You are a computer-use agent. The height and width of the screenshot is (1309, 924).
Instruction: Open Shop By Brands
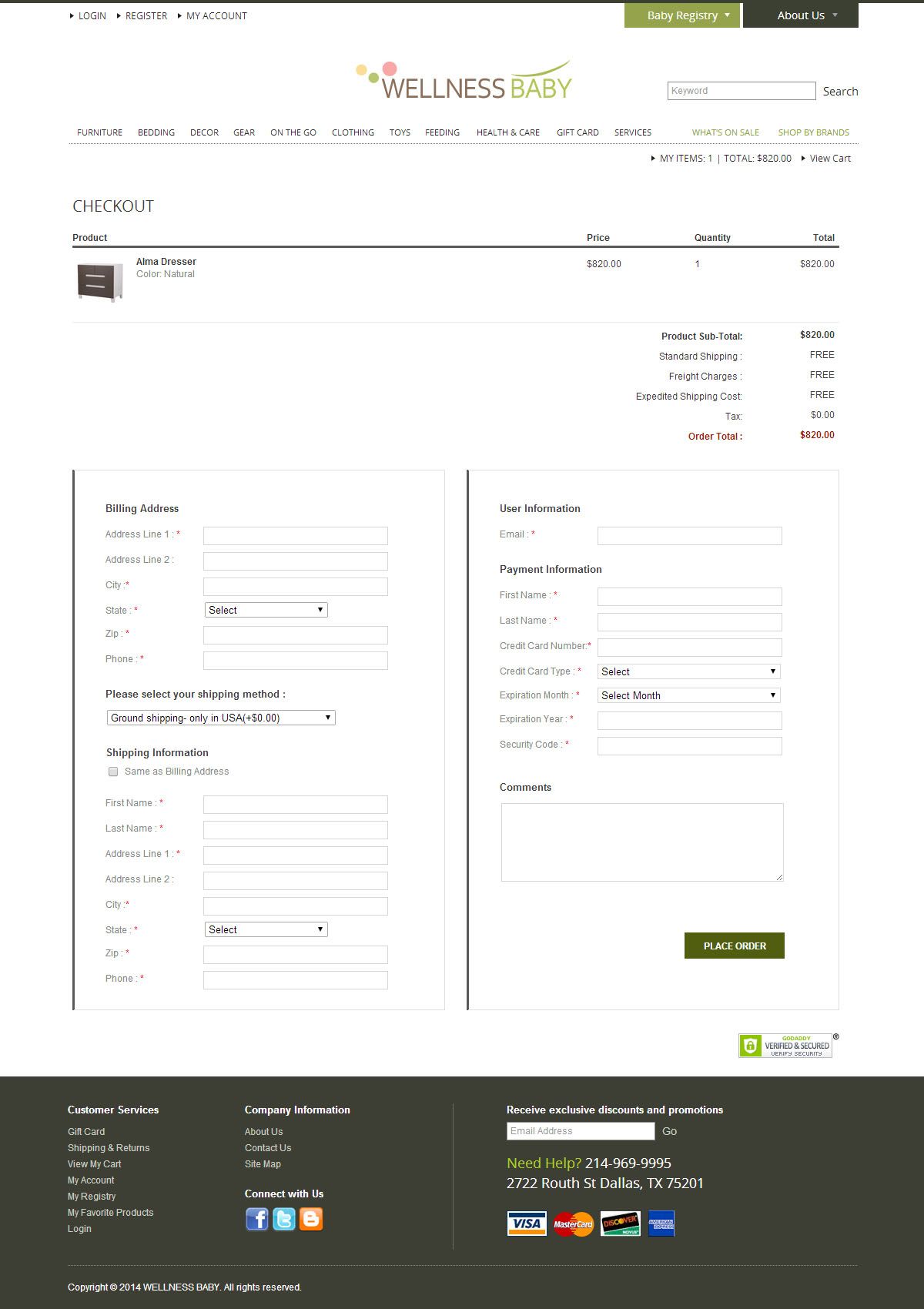(x=814, y=132)
